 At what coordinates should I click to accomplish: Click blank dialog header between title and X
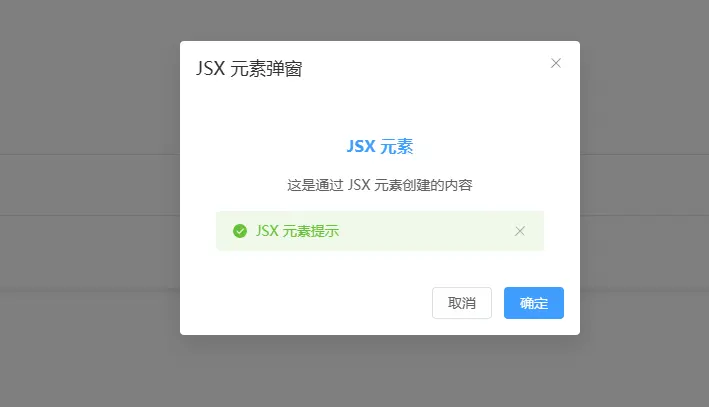[x=425, y=68]
